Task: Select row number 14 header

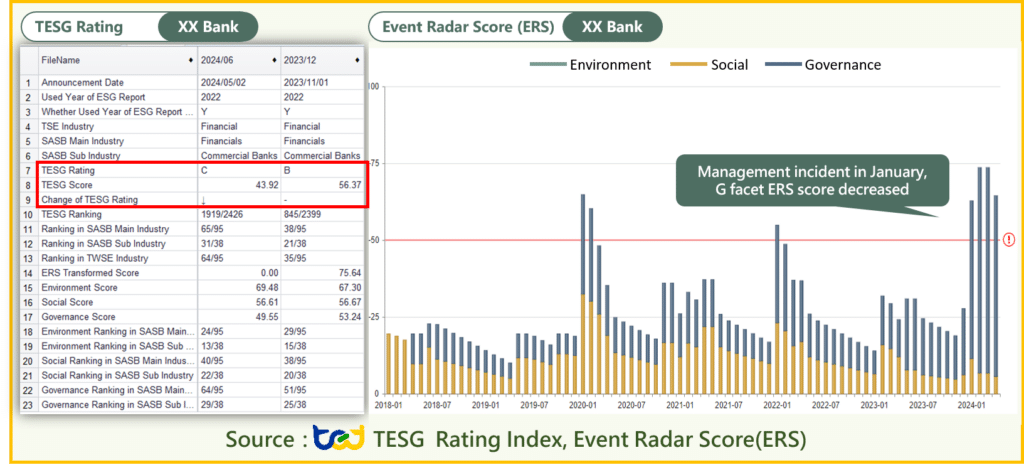Action: [29, 272]
